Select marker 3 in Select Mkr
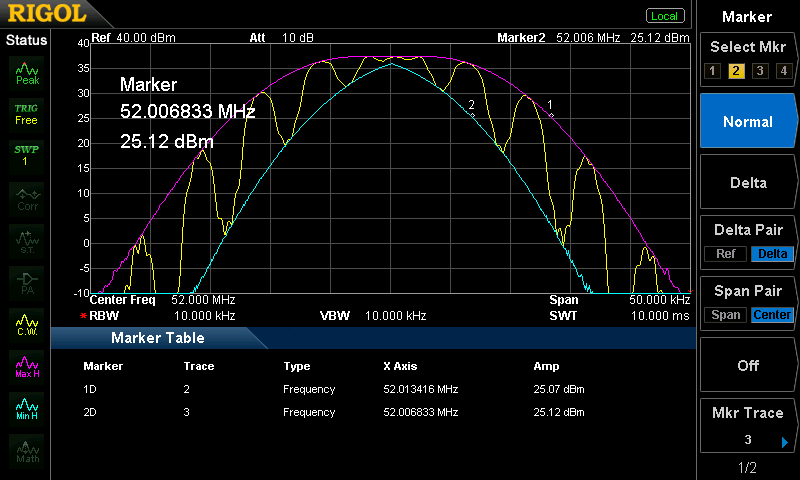The width and height of the screenshot is (800, 480). click(x=760, y=70)
